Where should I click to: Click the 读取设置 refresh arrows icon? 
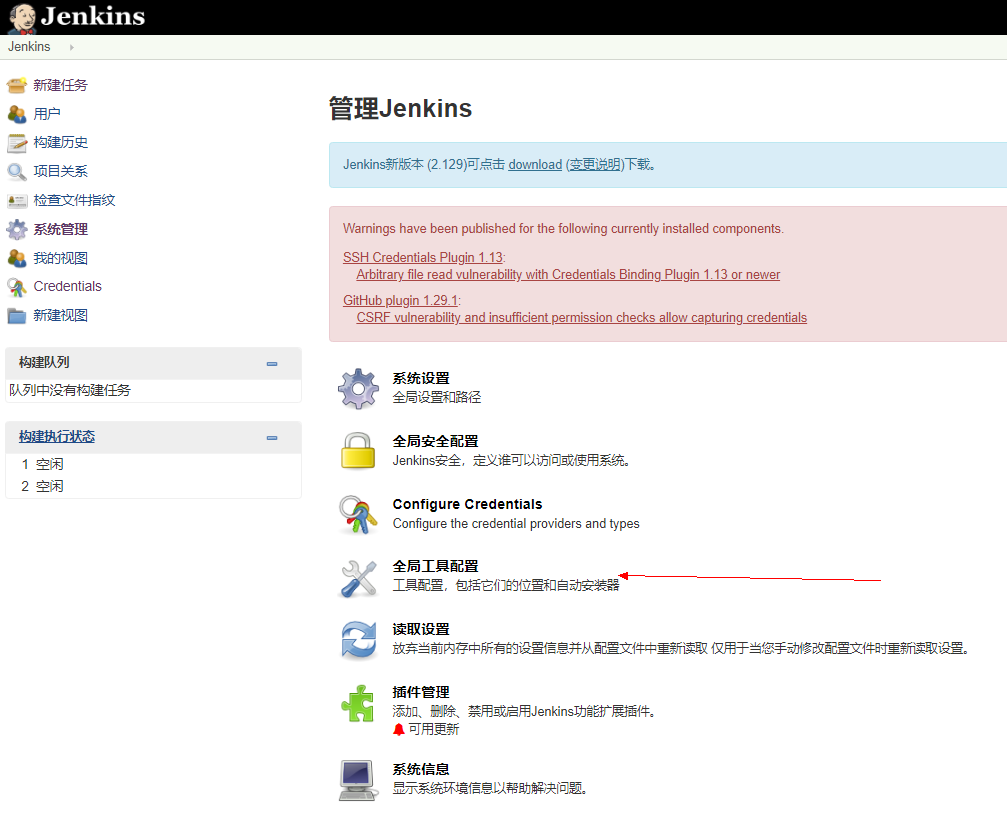click(358, 640)
